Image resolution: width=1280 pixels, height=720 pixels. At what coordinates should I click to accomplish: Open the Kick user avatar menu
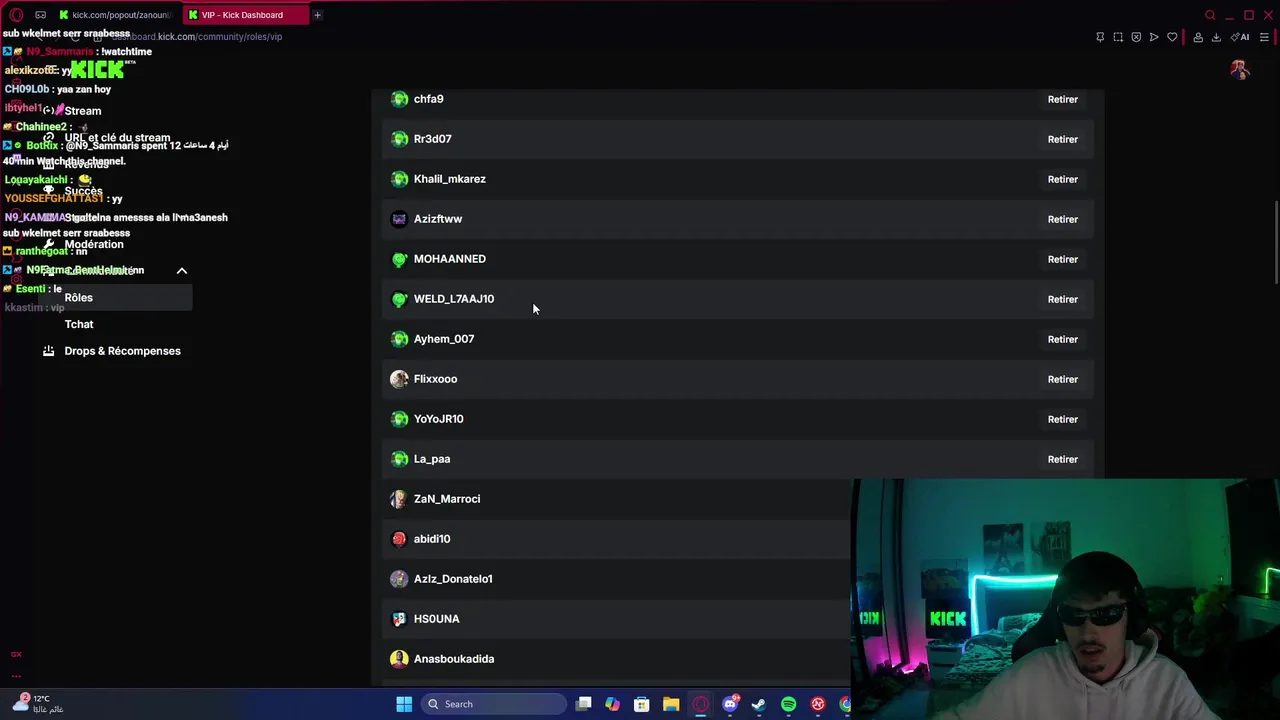[1240, 70]
